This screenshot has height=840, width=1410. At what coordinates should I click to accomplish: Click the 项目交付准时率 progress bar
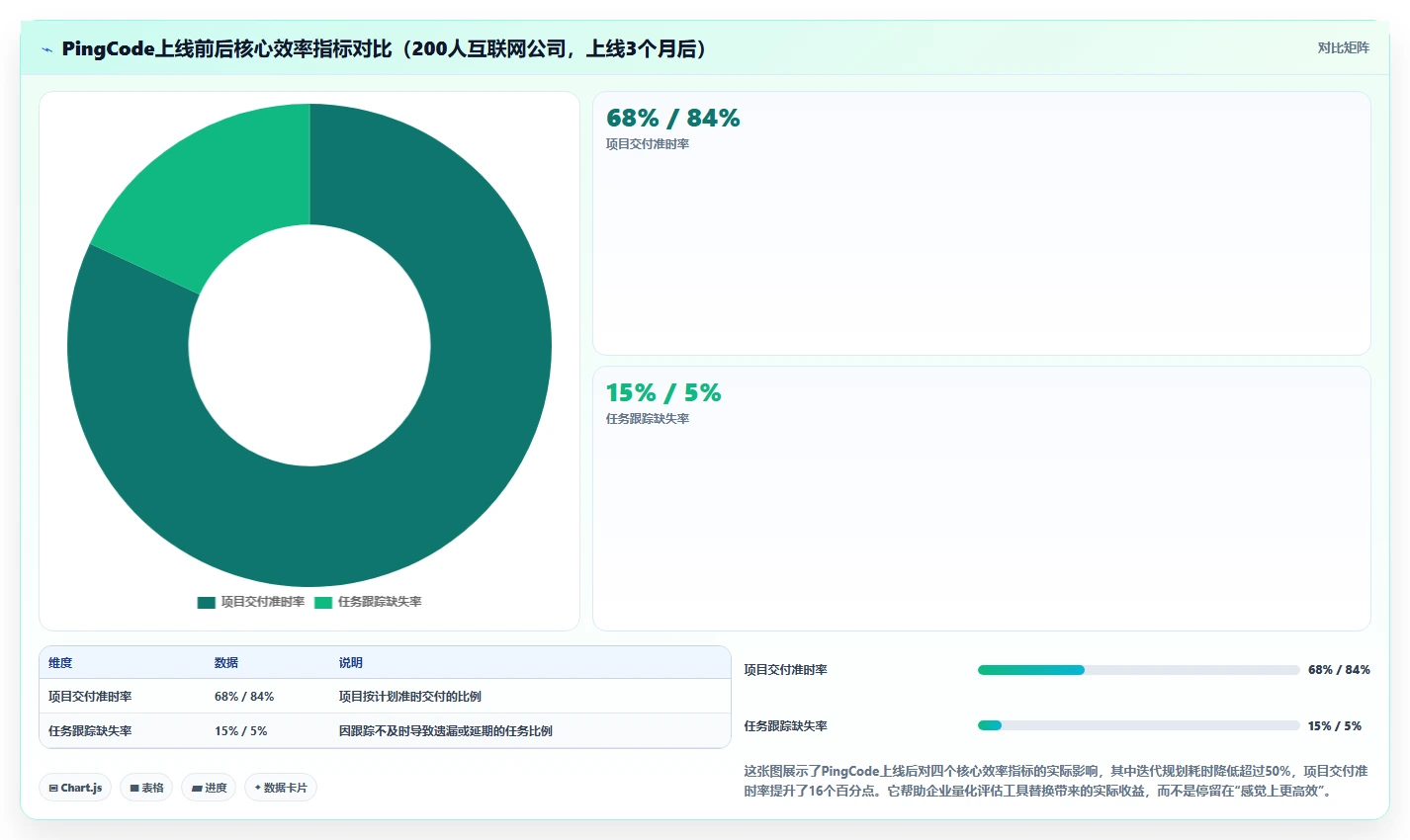tap(1138, 670)
